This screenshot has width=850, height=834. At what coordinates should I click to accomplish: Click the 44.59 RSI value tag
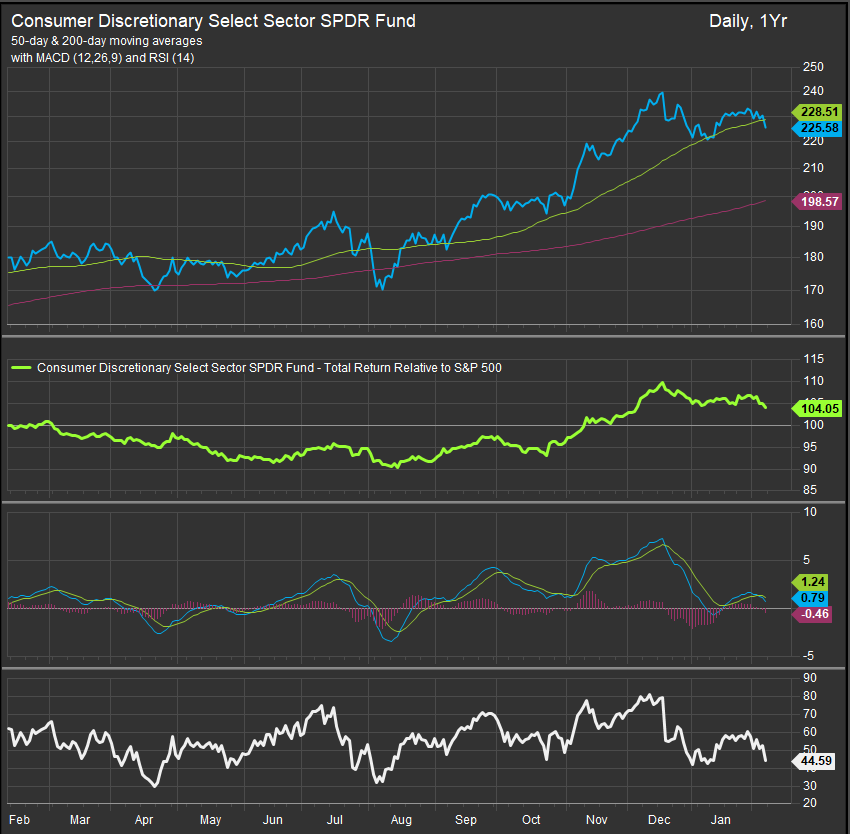(815, 761)
